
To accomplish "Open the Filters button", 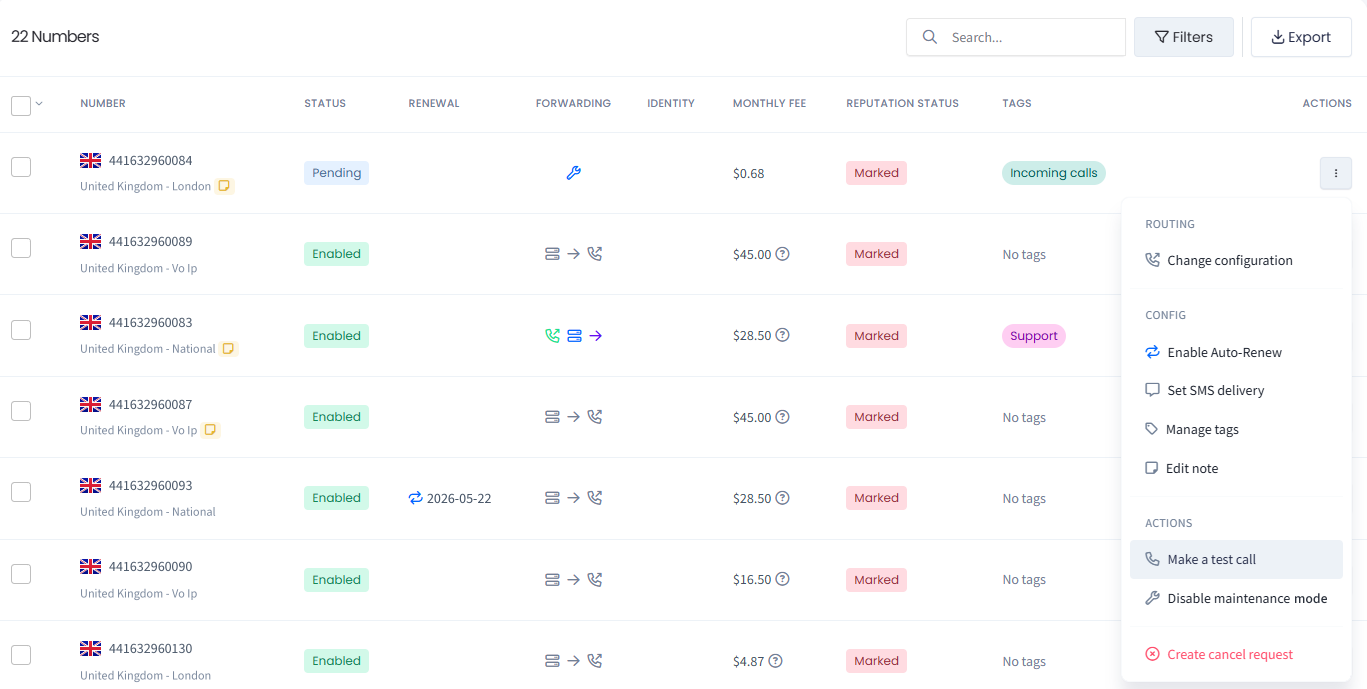I will [1184, 37].
